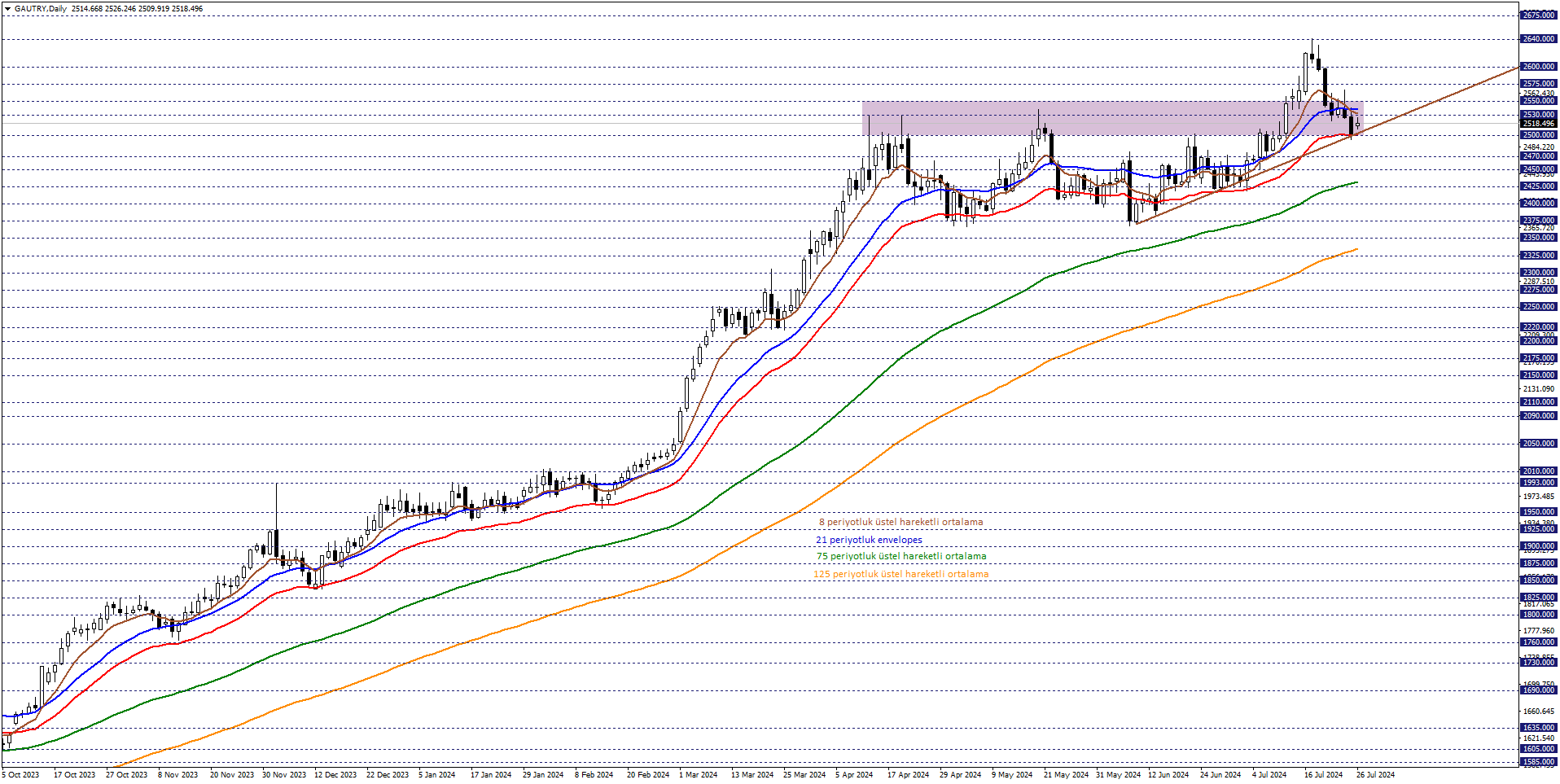This screenshot has height=784, width=1560.
Task: Click the 2530.000 price level label
Action: point(1538,115)
